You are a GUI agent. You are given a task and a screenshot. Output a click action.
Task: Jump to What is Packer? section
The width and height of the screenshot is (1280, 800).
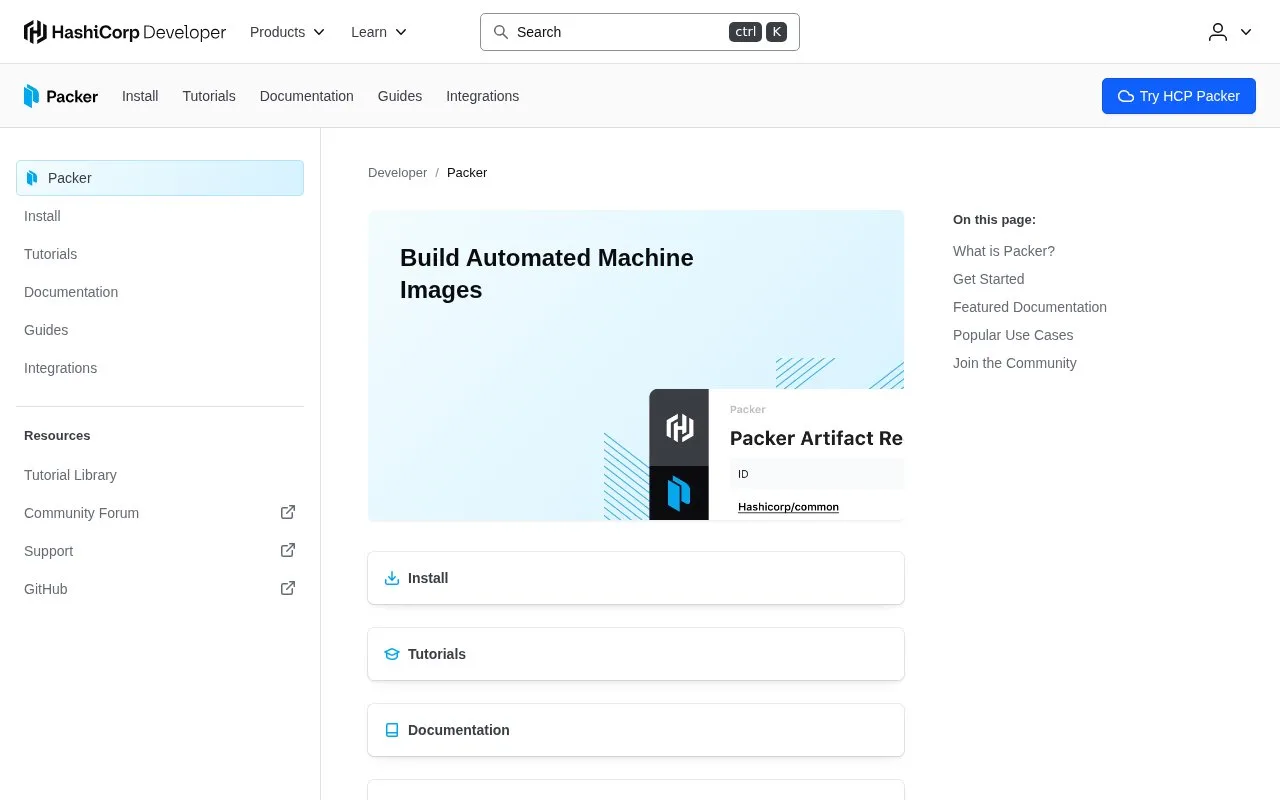coord(1004,251)
